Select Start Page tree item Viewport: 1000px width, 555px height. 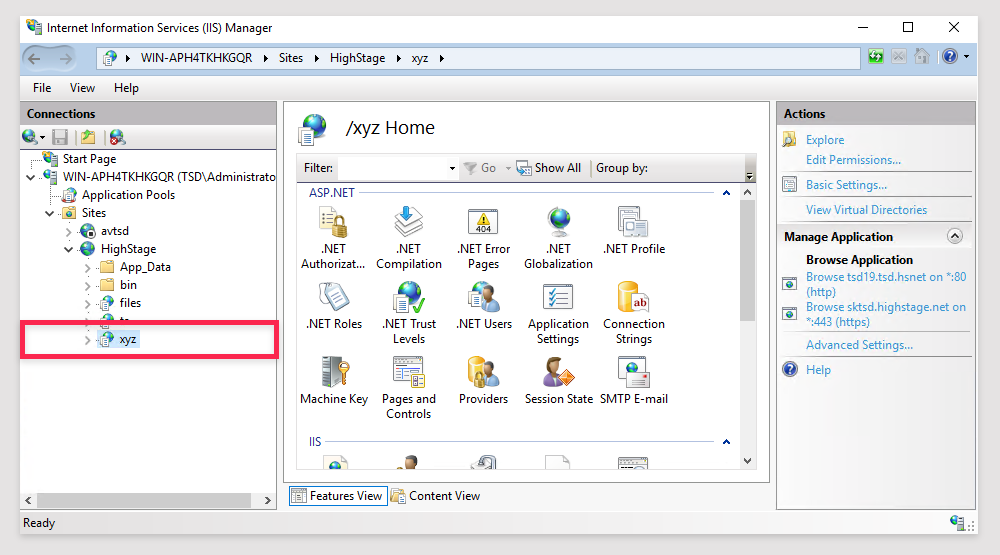[x=89, y=159]
